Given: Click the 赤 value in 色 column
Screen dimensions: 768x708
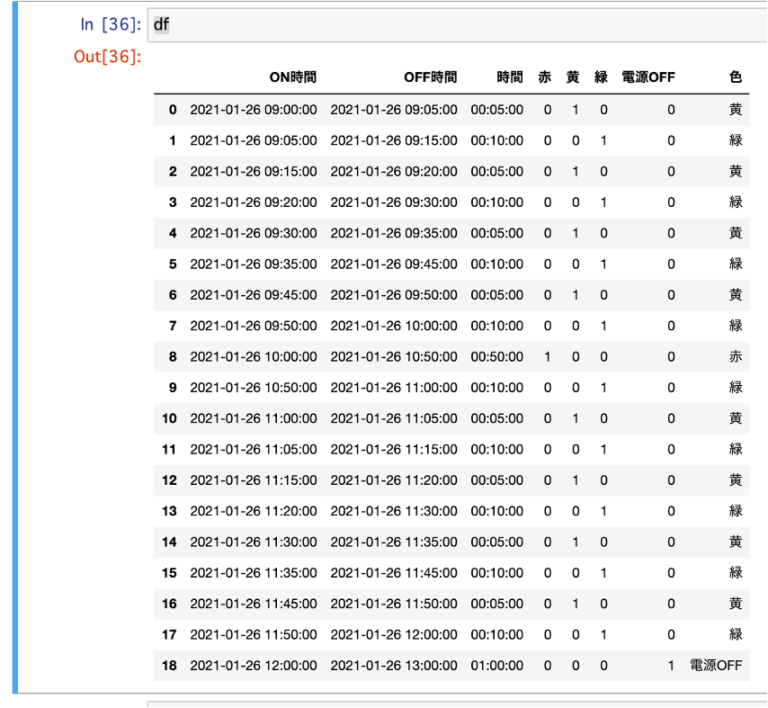Looking at the screenshot, I should click(735, 357).
